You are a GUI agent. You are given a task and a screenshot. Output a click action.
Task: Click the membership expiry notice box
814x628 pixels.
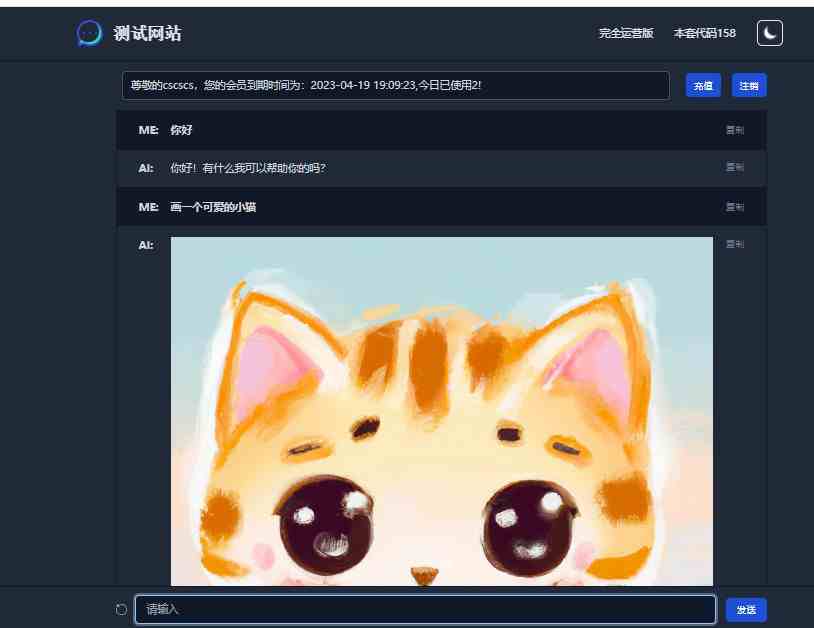[395, 86]
